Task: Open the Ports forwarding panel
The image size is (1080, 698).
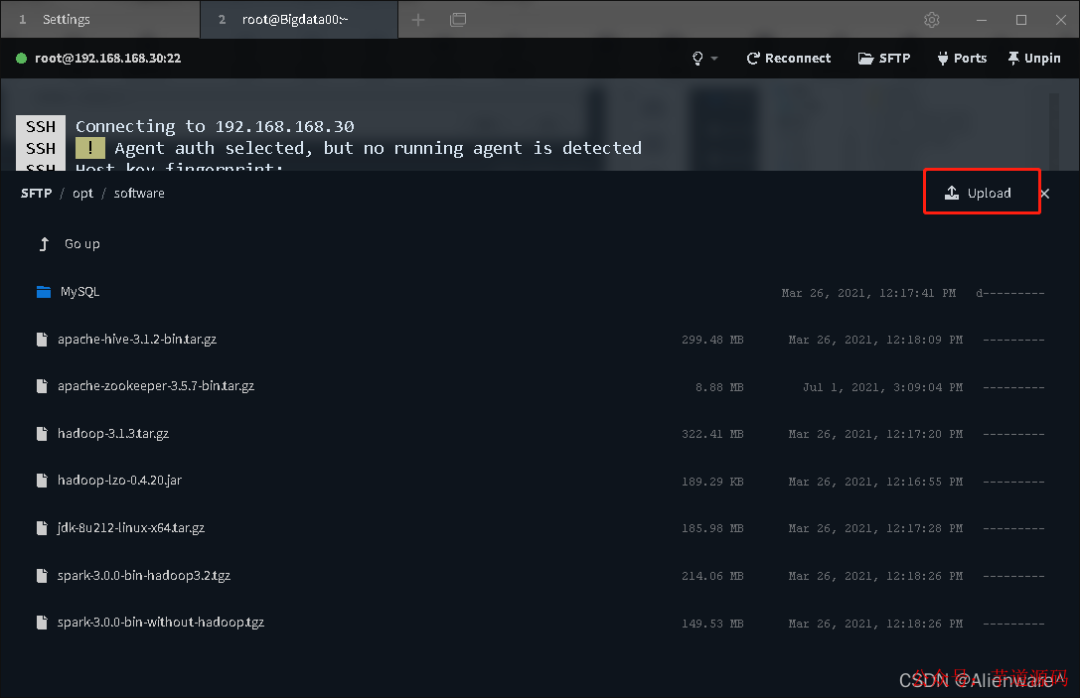Action: point(962,59)
